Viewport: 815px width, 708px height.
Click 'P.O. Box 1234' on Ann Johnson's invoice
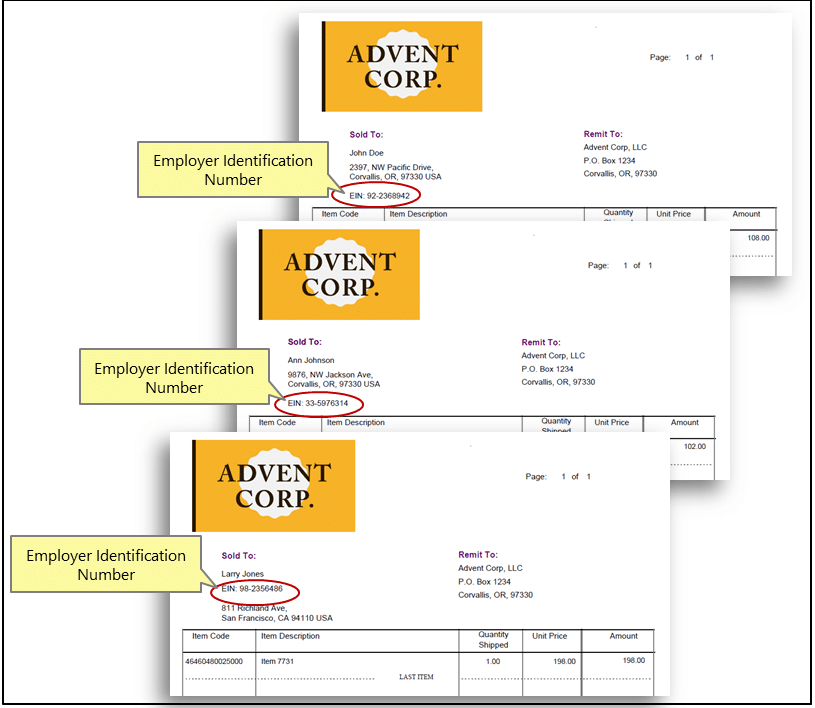point(547,369)
